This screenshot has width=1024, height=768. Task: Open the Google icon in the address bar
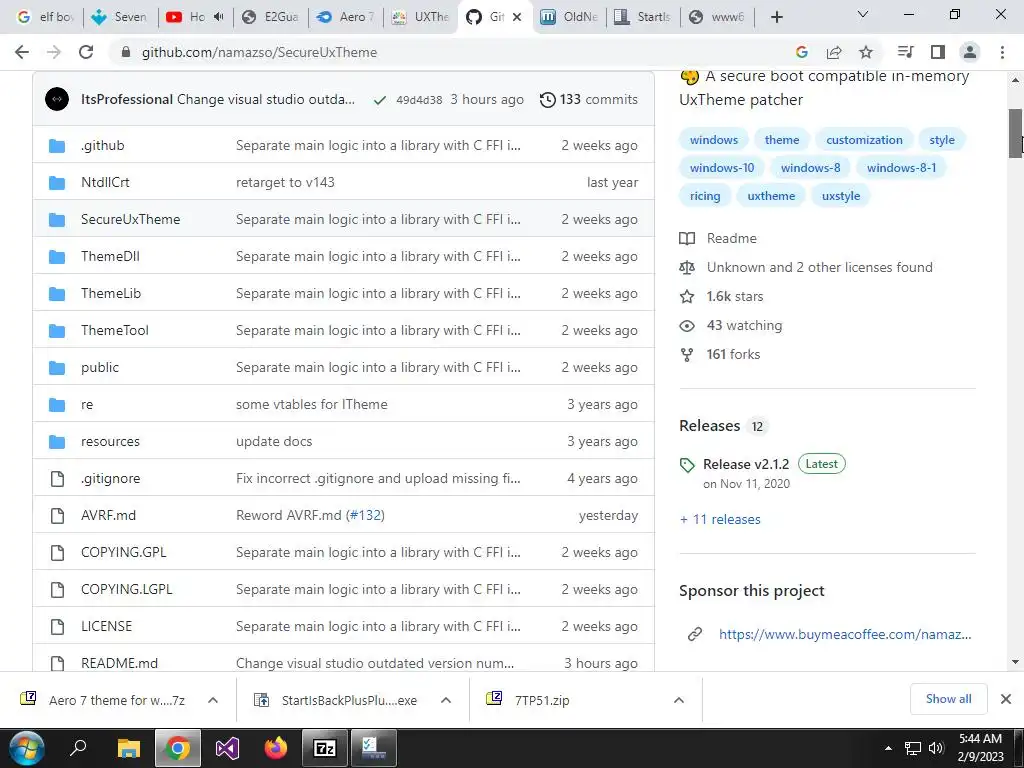click(802, 52)
